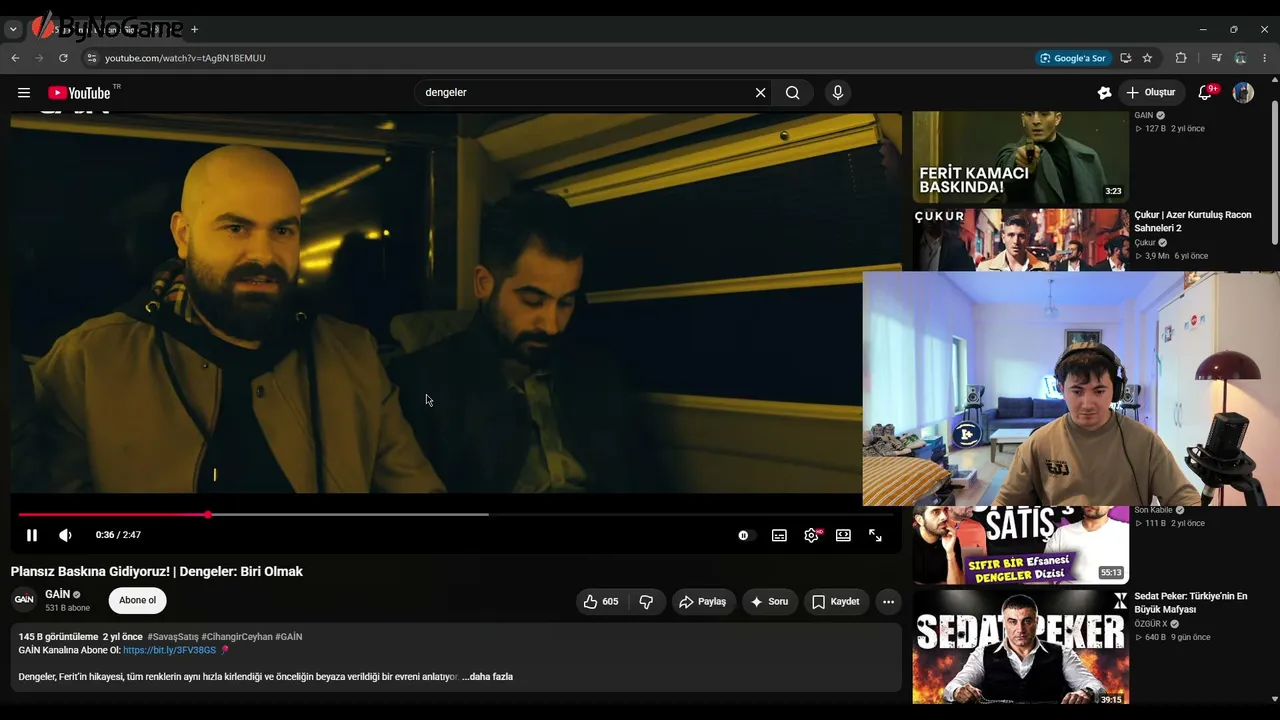Image resolution: width=1280 pixels, height=720 pixels.
Task: Open 'Çukur | Azer Kurtuluş Racon Sahneleri 2' title
Action: tap(1192, 221)
